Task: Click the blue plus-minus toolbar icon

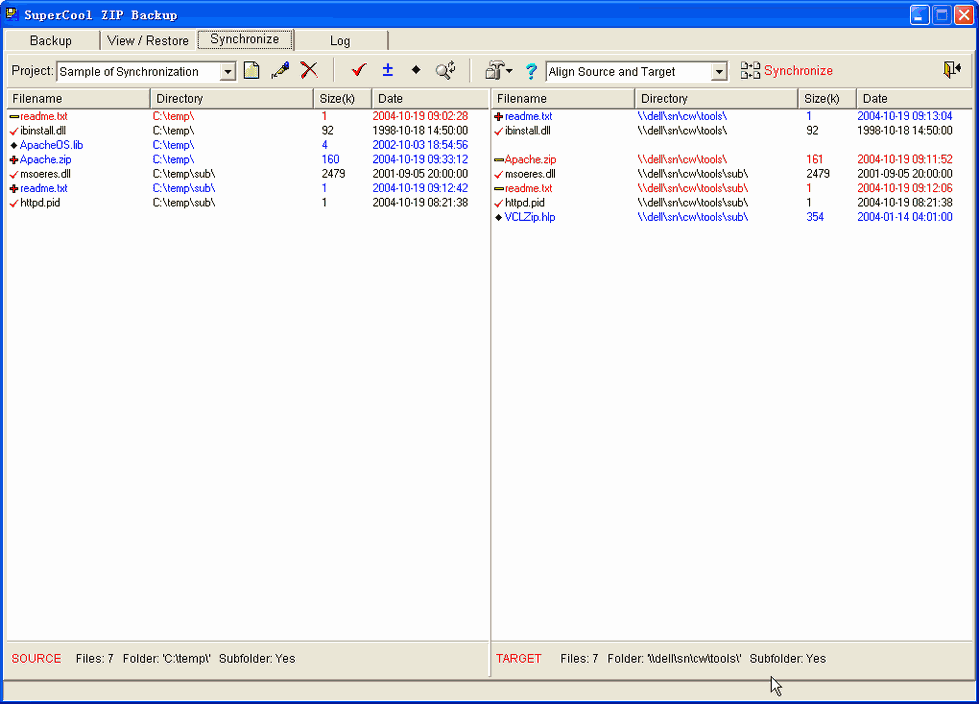Action: [388, 71]
